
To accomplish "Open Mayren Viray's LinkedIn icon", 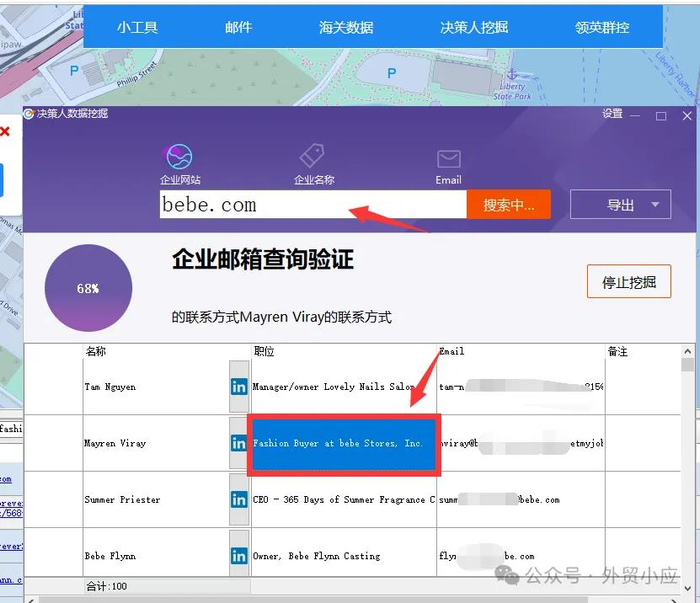I will 239,443.
